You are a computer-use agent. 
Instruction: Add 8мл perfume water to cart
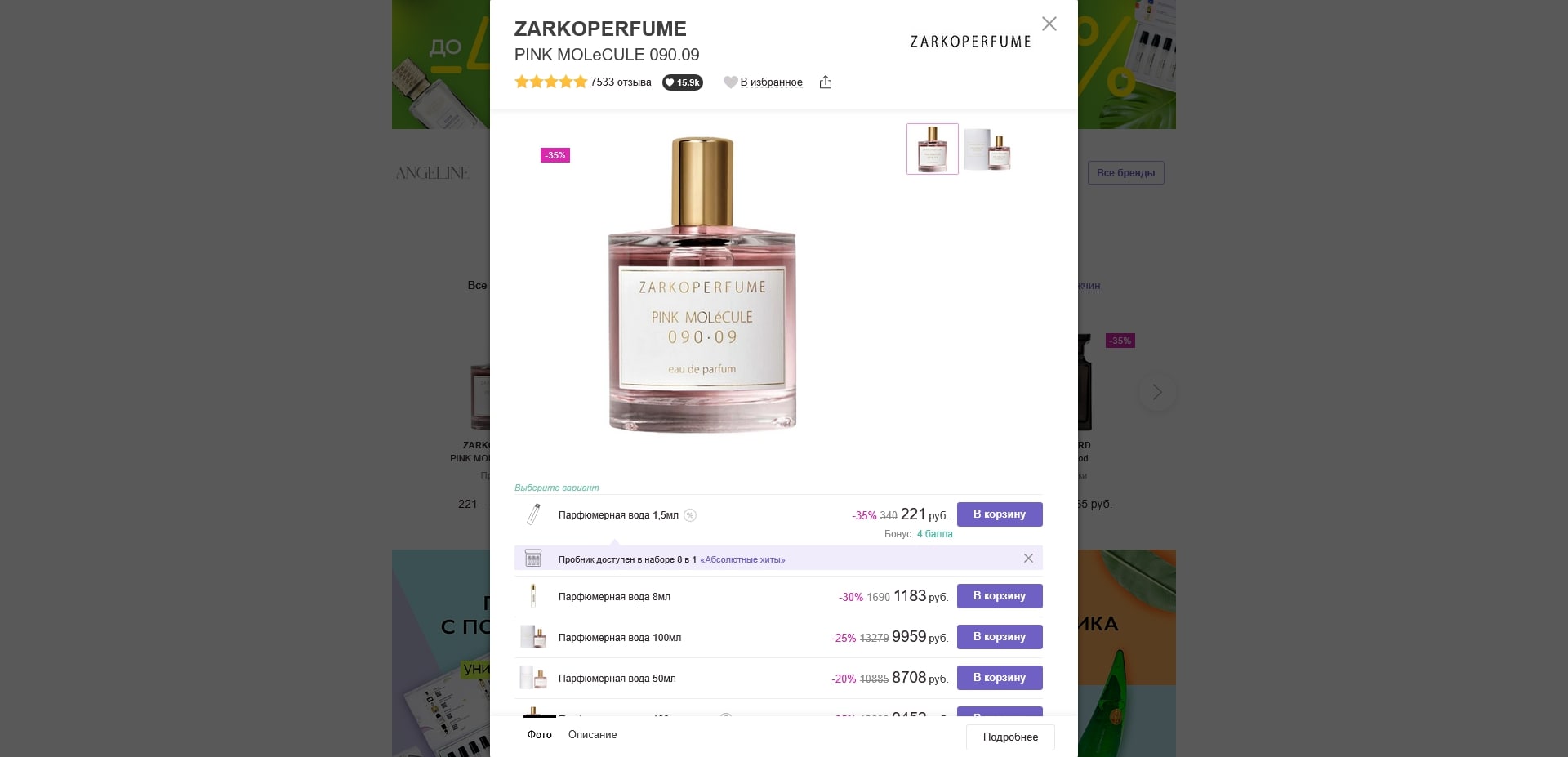(x=1000, y=596)
